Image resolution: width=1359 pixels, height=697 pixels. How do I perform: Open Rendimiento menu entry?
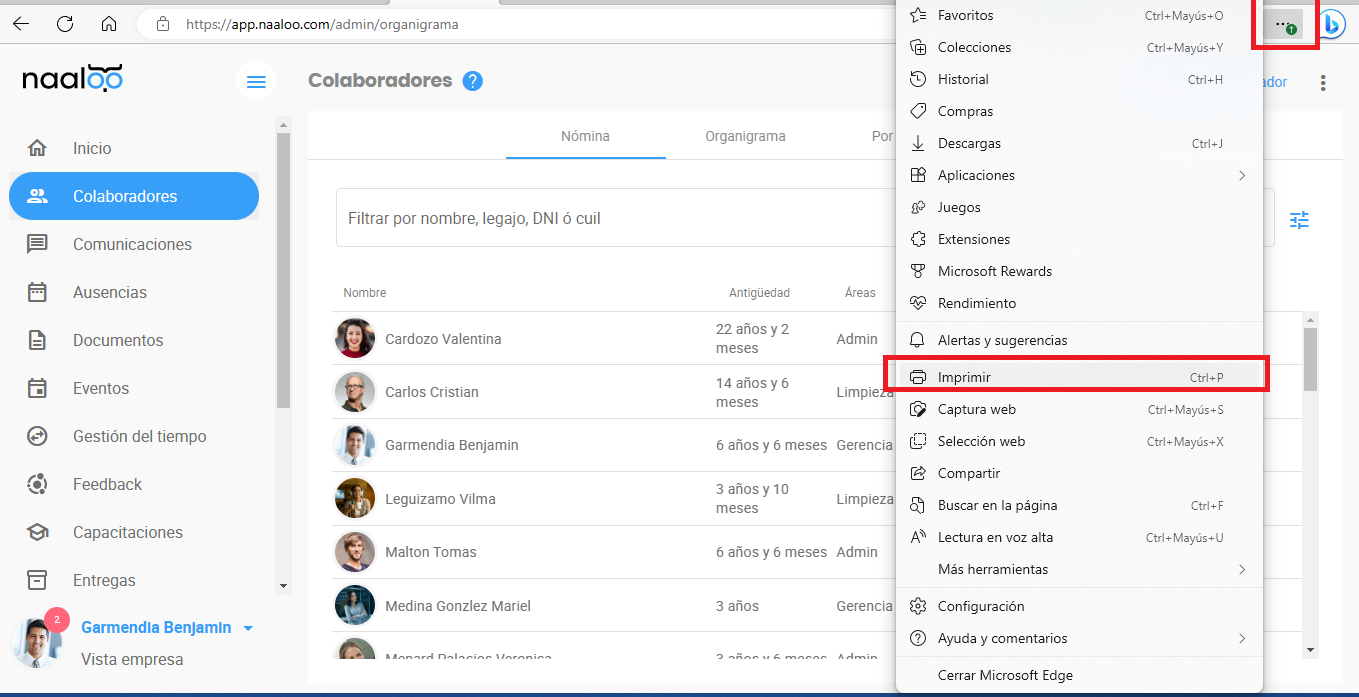[x=1079, y=303]
